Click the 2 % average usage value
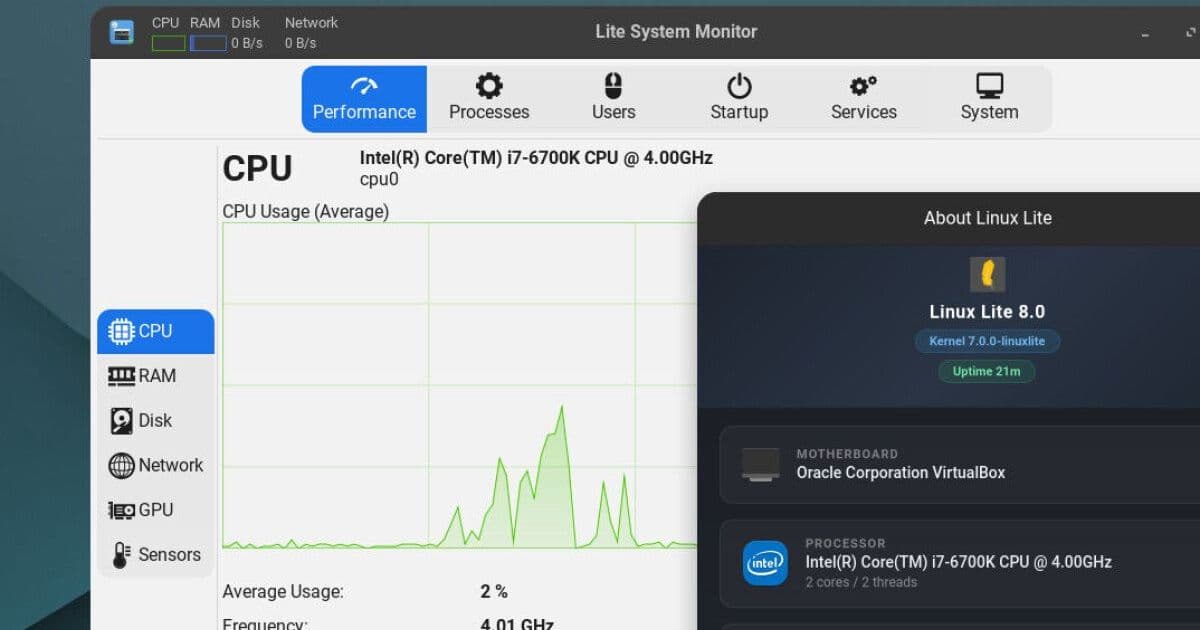 pyautogui.click(x=494, y=591)
